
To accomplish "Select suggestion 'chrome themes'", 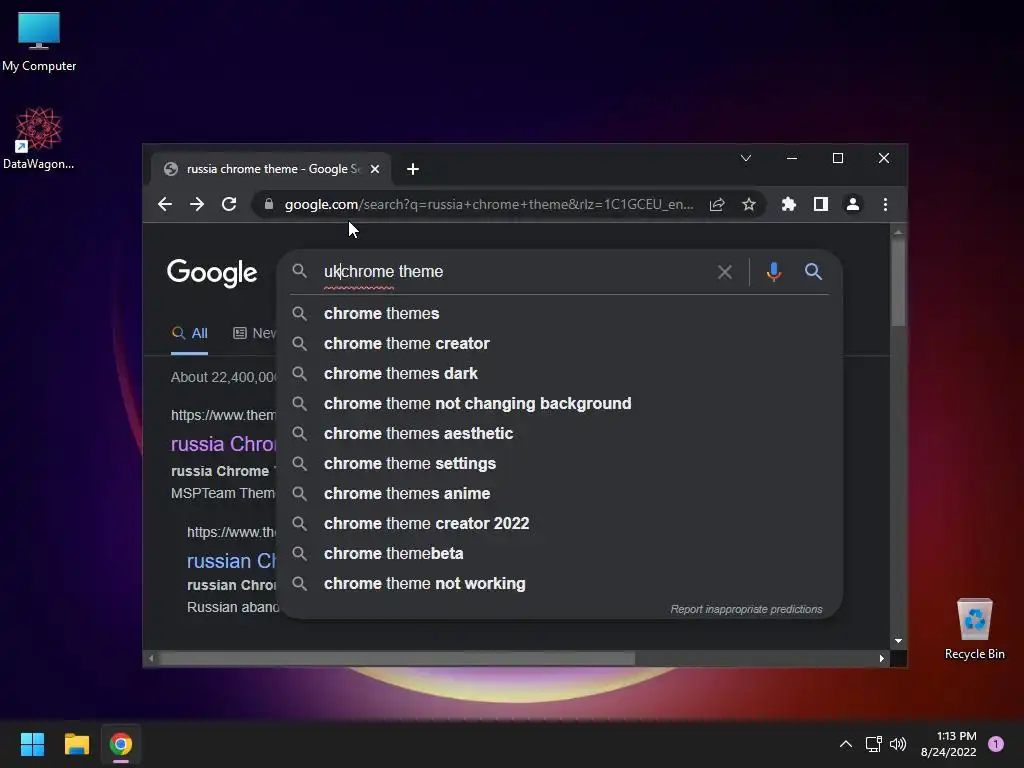I will pos(560,313).
